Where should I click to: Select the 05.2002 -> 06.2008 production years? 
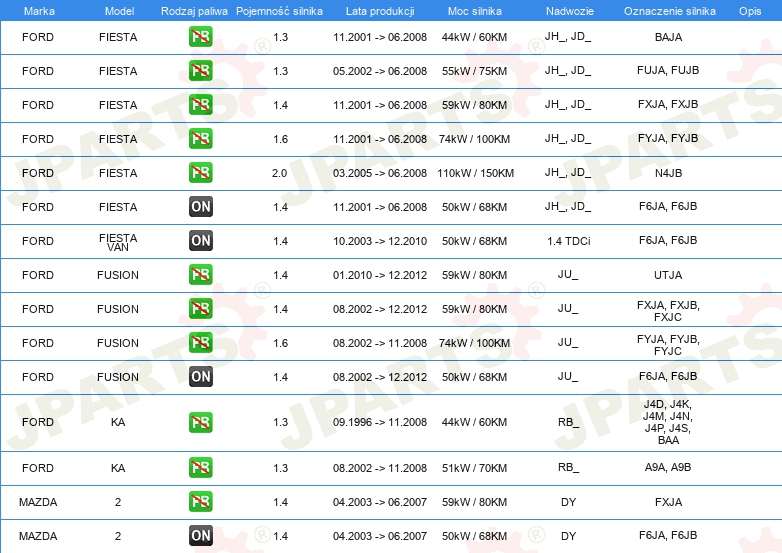click(380, 71)
